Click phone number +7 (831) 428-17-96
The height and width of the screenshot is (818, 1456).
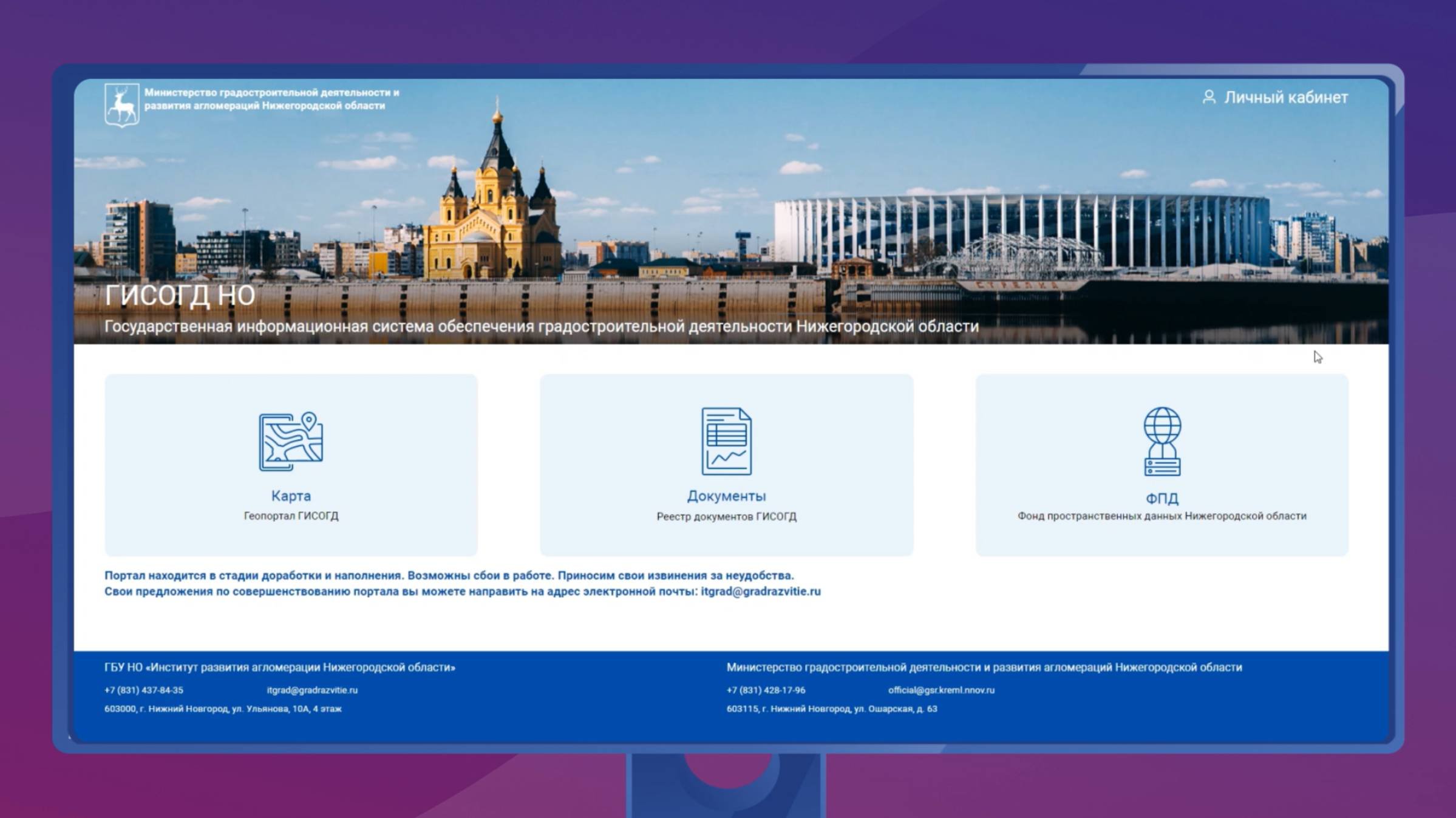point(766,690)
